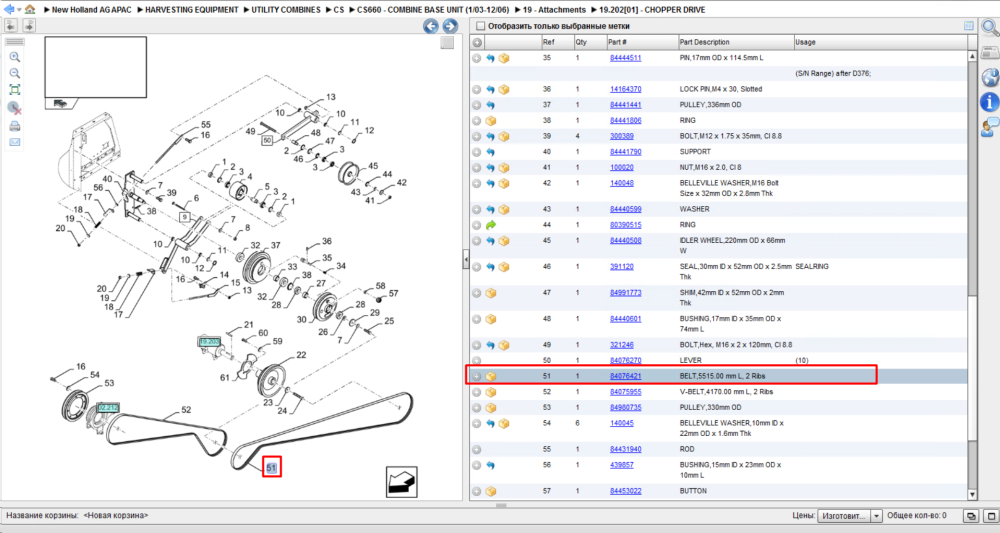
Task: Collapse the diagram panel splitter handle
Action: 466,259
